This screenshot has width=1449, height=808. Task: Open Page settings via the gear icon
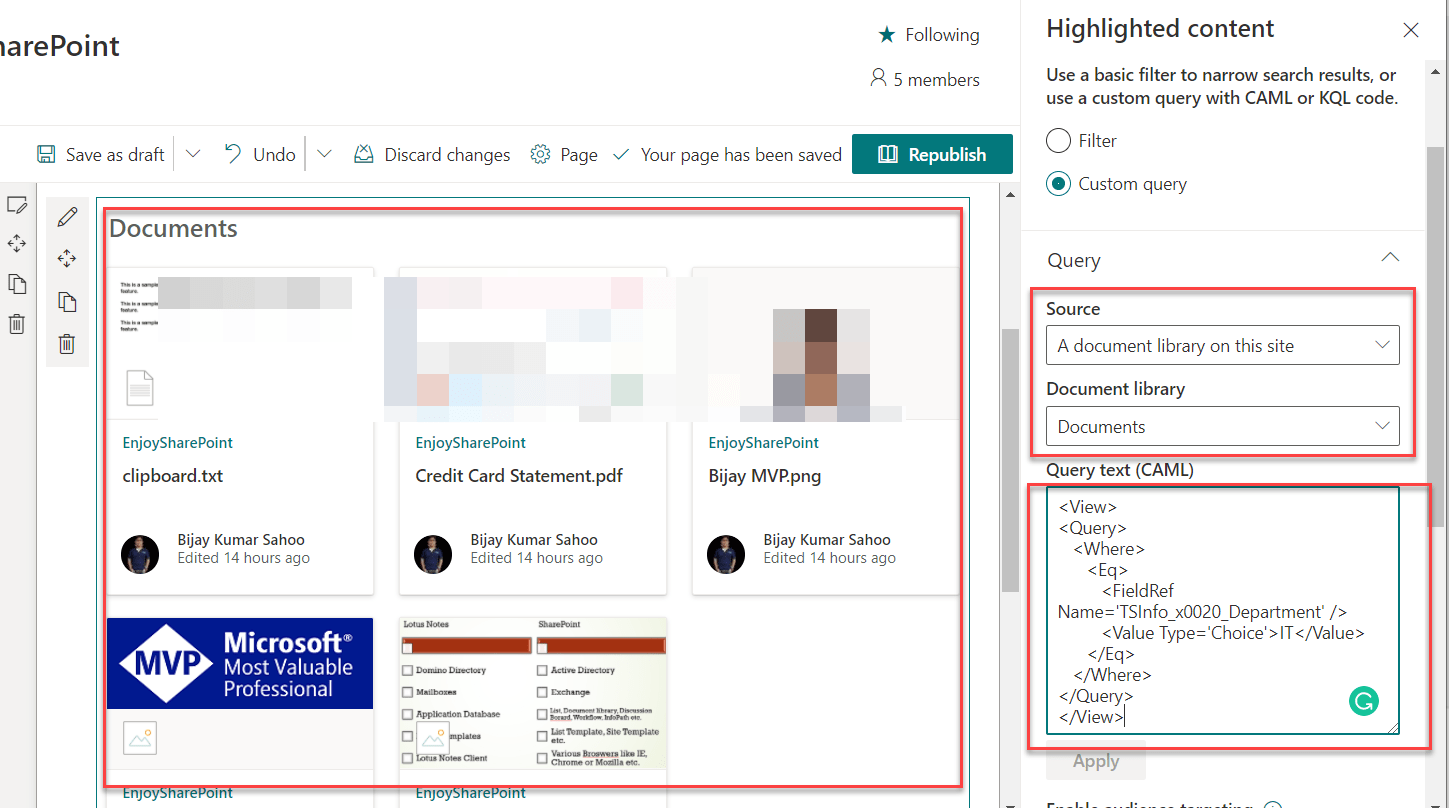pos(539,154)
